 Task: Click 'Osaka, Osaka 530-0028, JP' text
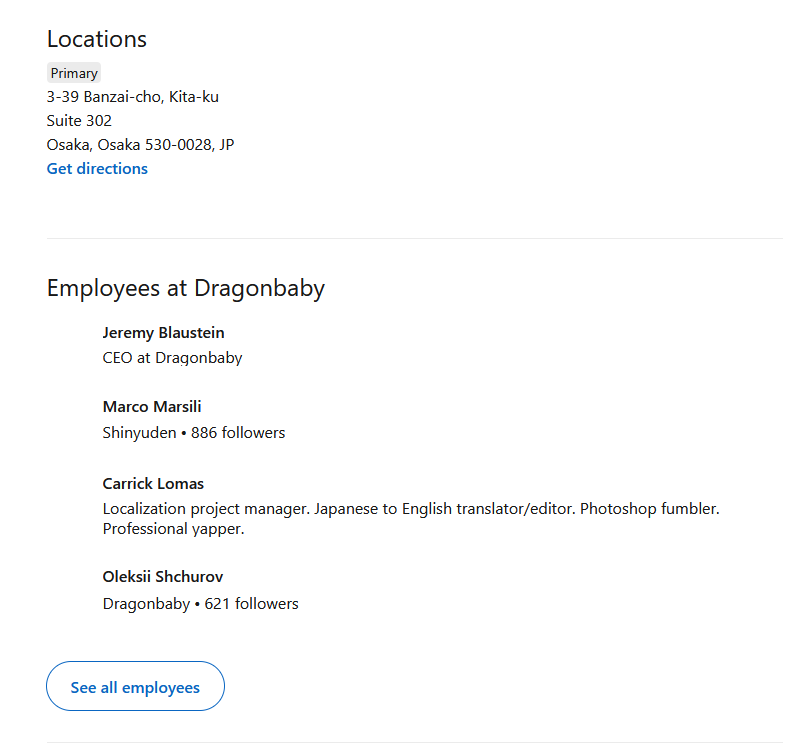[x=141, y=145]
